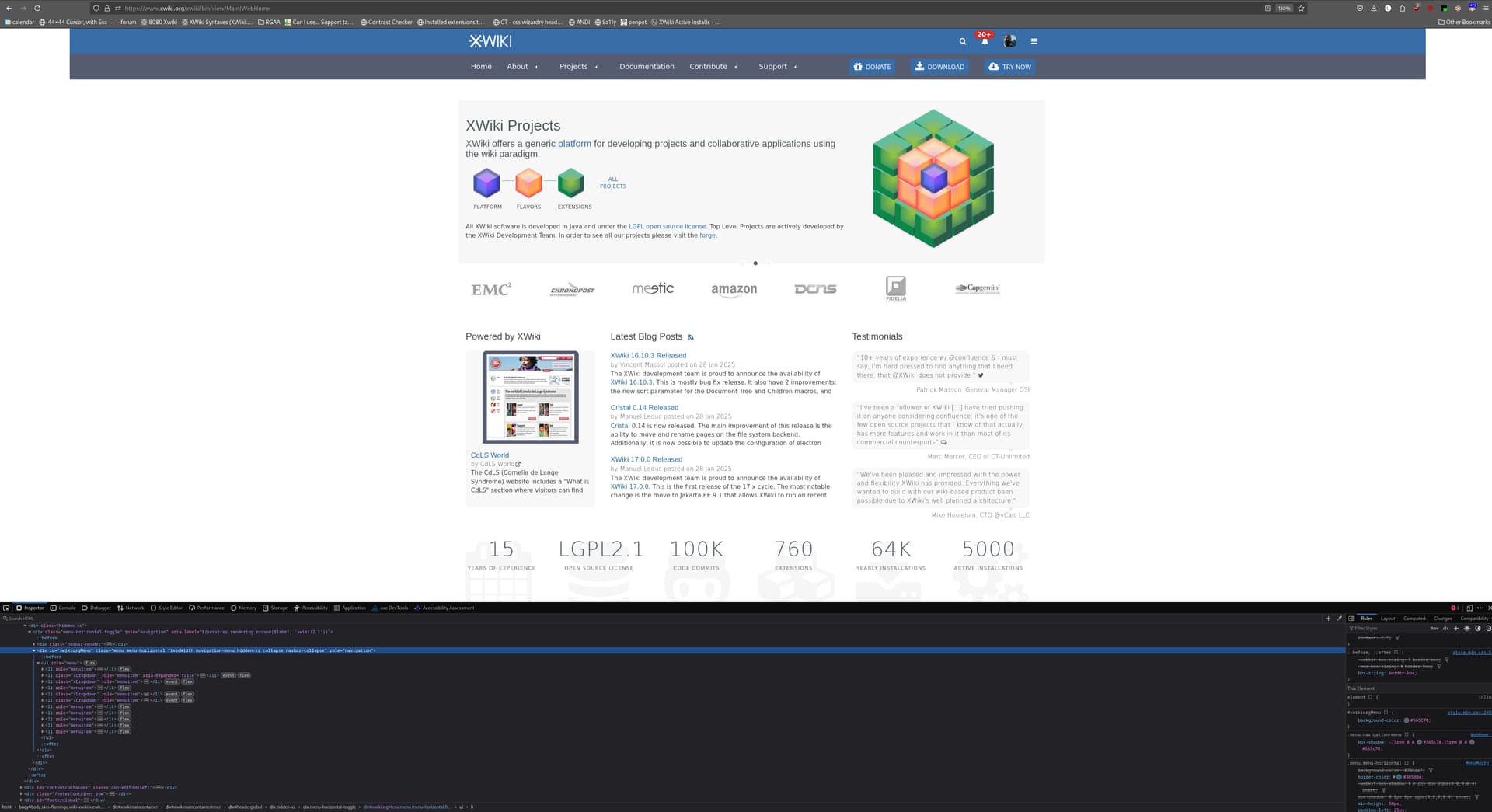Image resolution: width=1492 pixels, height=812 pixels.
Task: Open the XWiki 16.10.3 Released blog post
Action: click(648, 356)
